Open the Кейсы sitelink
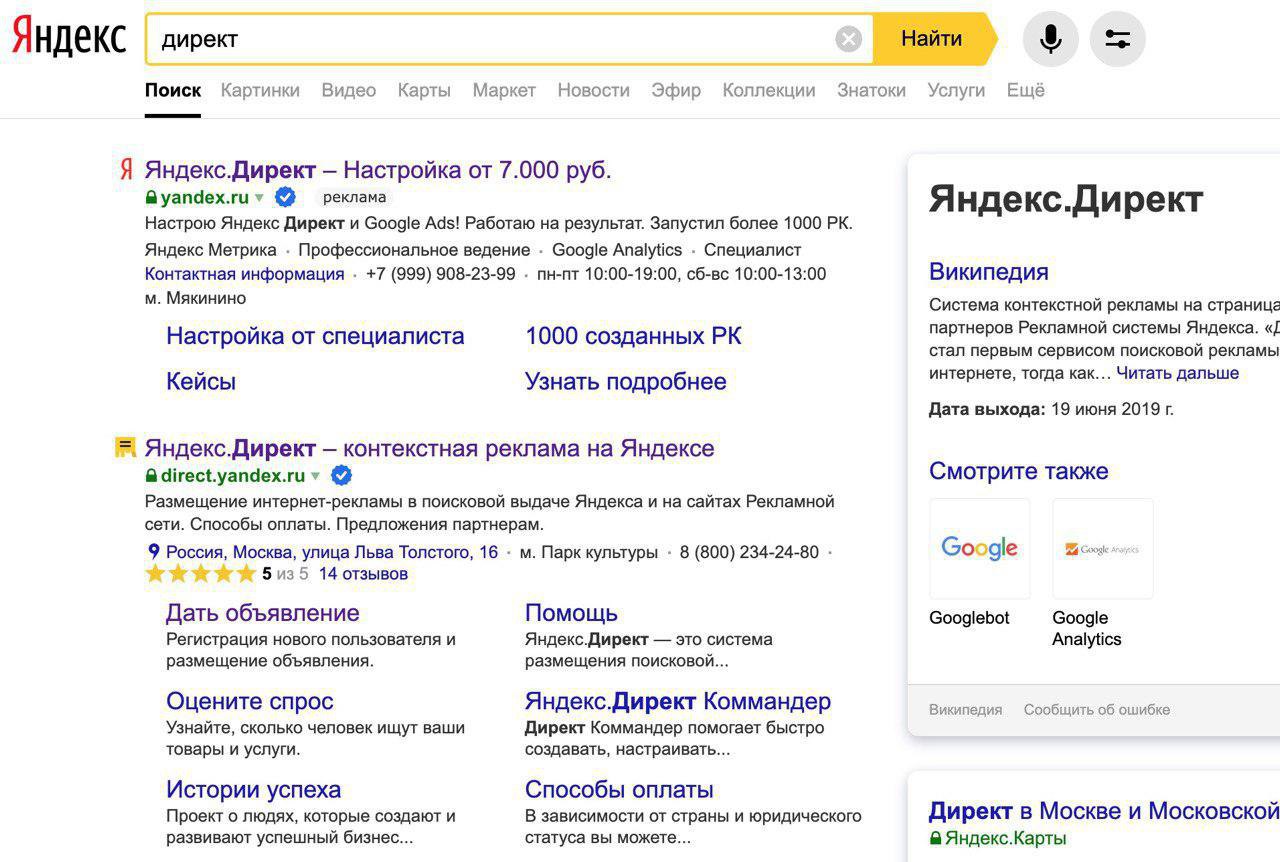 point(201,381)
